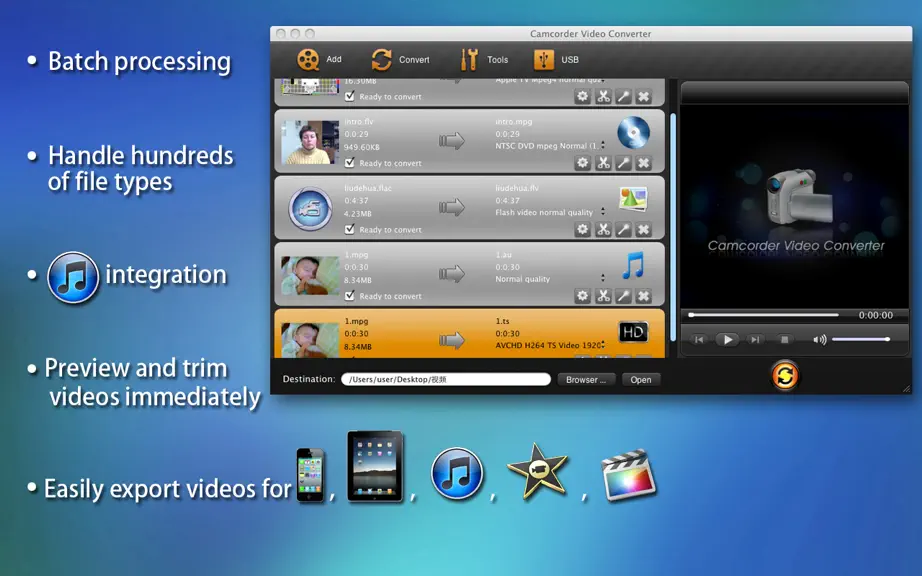Select the liudehua.flac audio thumbnail icon
The width and height of the screenshot is (922, 576).
click(x=310, y=208)
